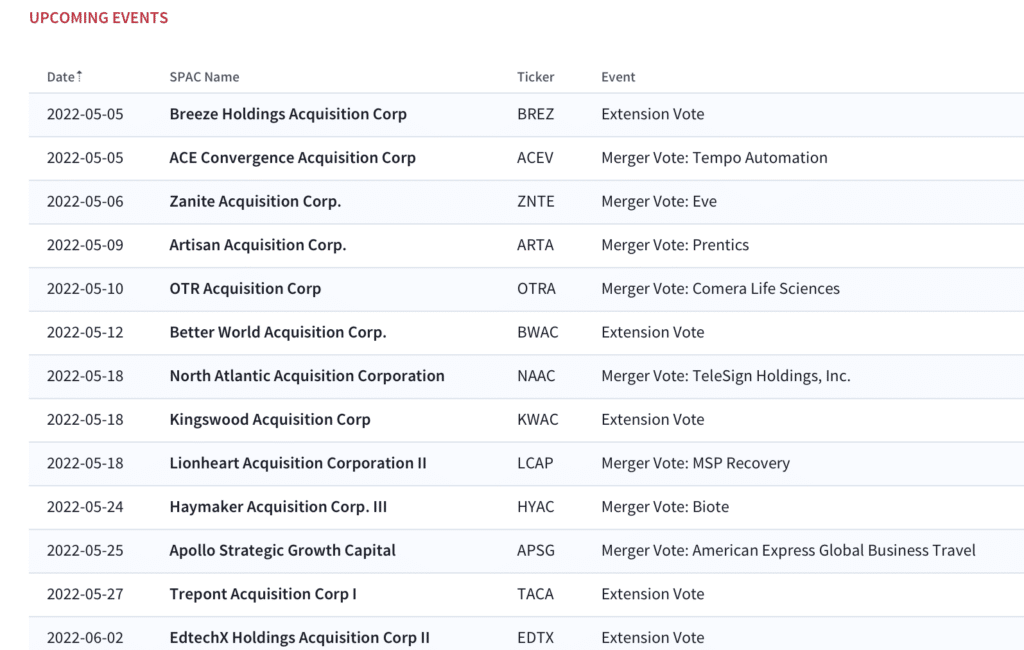
Task: Select Apollo Strategic Growth Capital
Action: coord(283,551)
